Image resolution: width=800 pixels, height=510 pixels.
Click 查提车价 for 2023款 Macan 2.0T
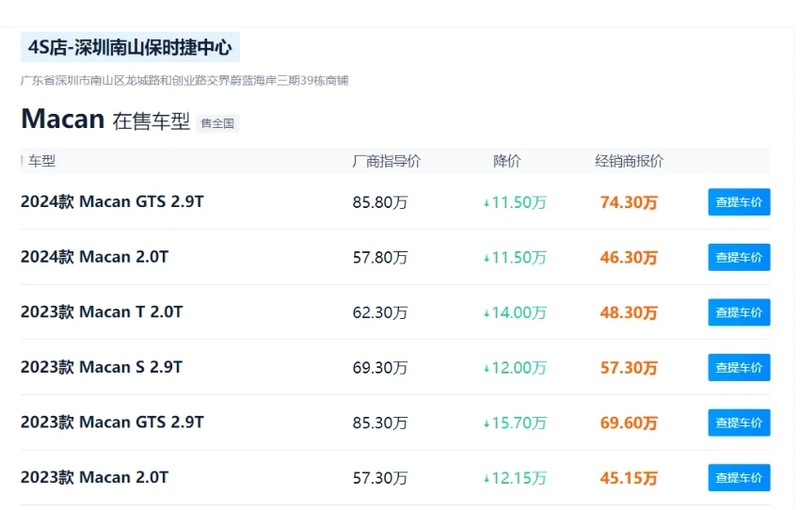[739, 477]
